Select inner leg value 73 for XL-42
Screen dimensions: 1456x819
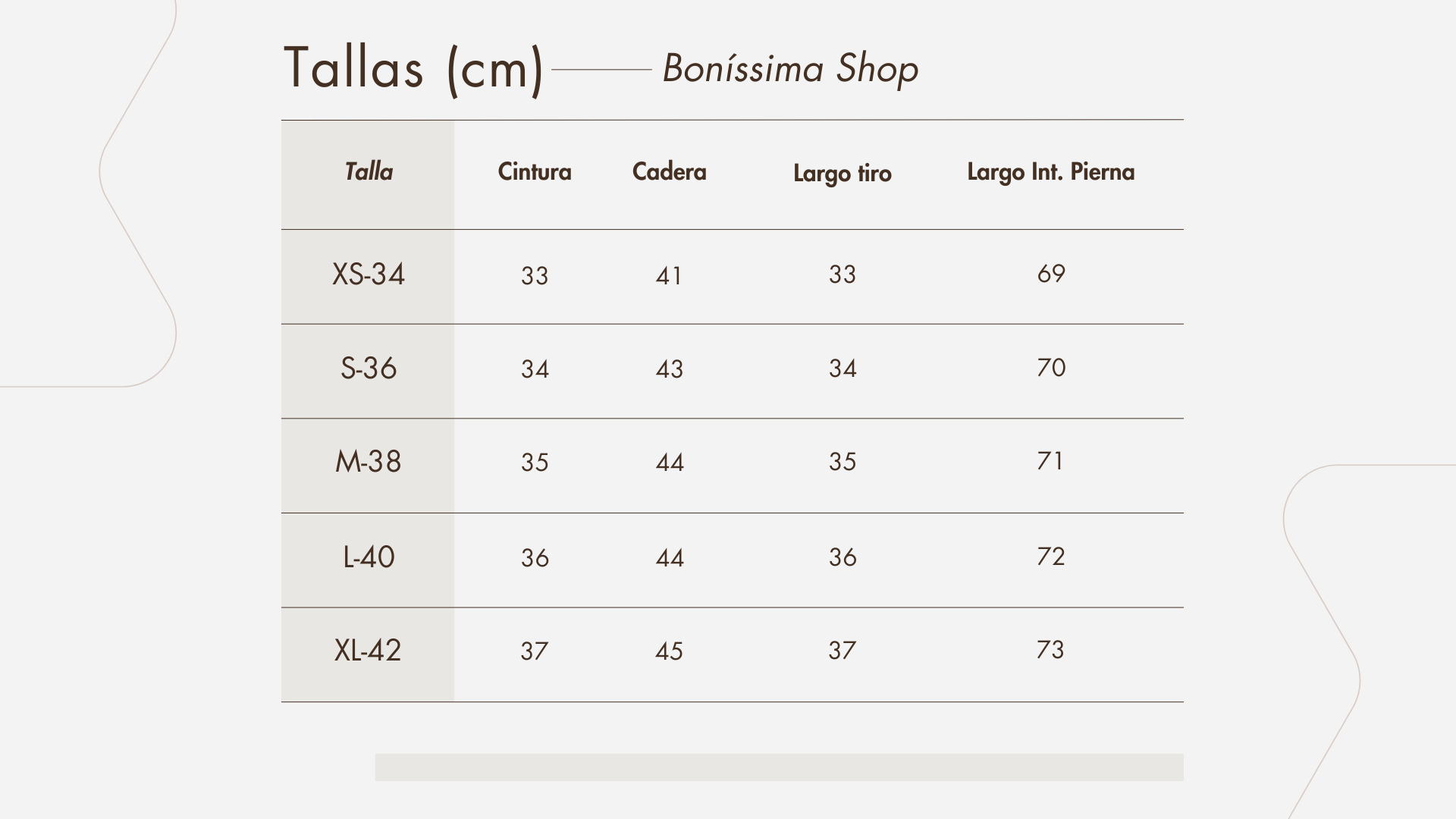coord(1050,650)
